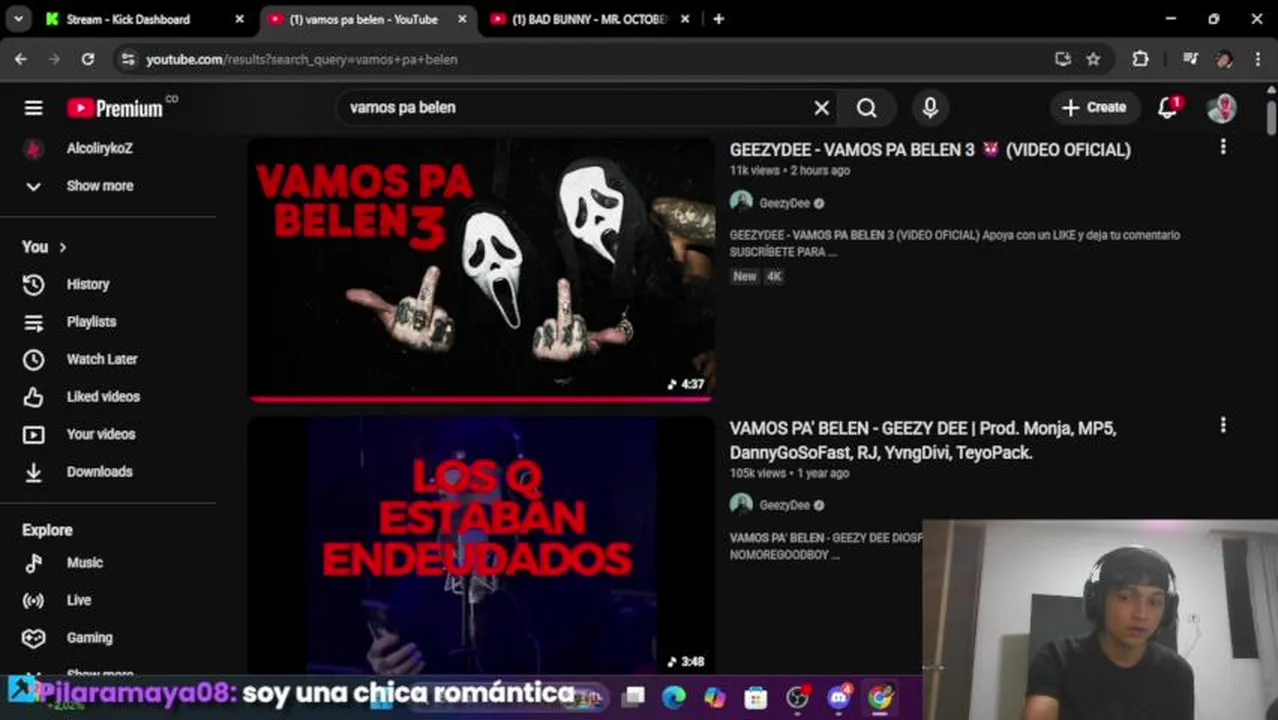Expand the You section chevron
This screenshot has width=1278, height=720.
pyautogui.click(x=63, y=247)
